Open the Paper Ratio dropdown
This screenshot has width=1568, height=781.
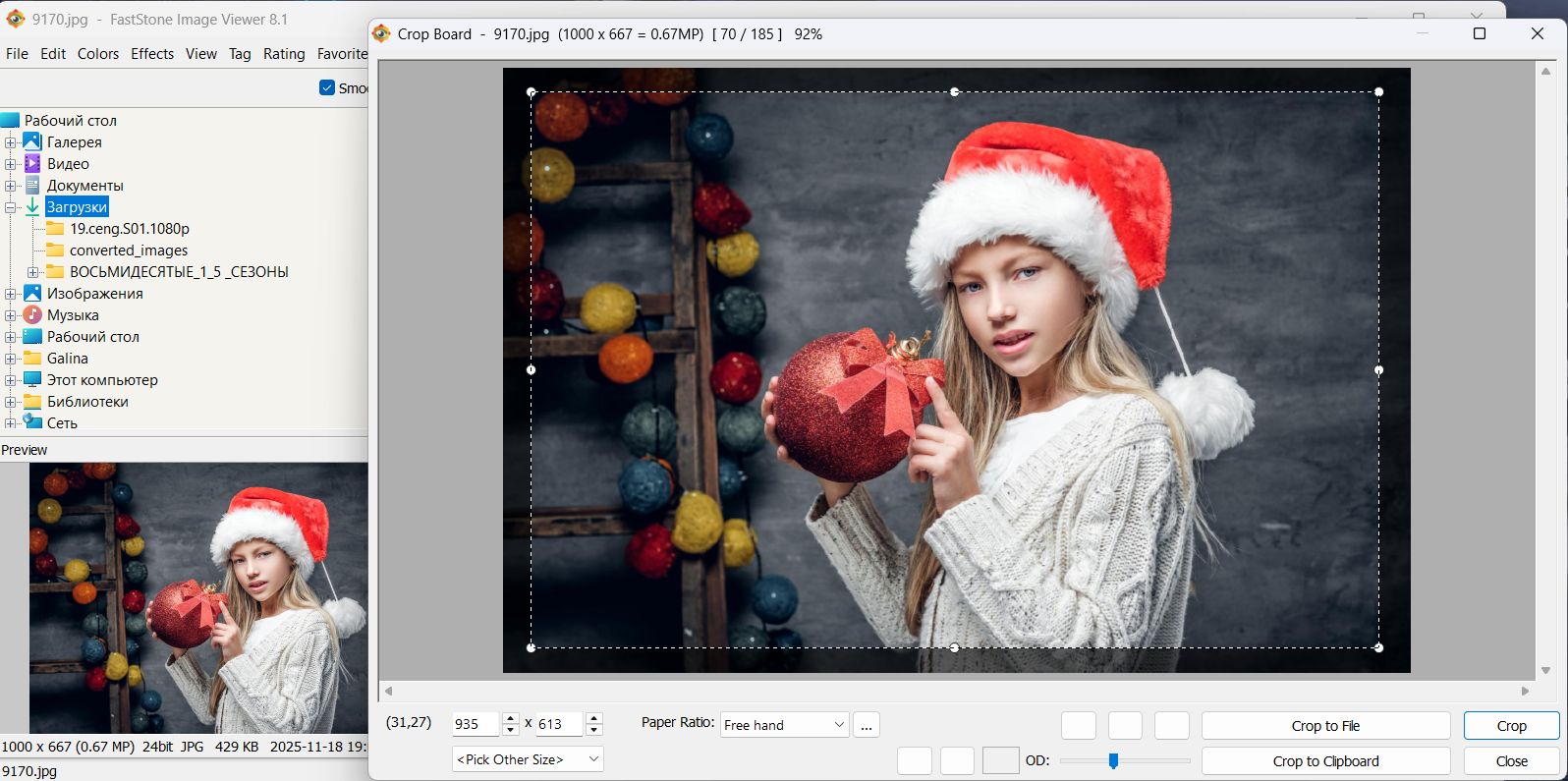[784, 725]
